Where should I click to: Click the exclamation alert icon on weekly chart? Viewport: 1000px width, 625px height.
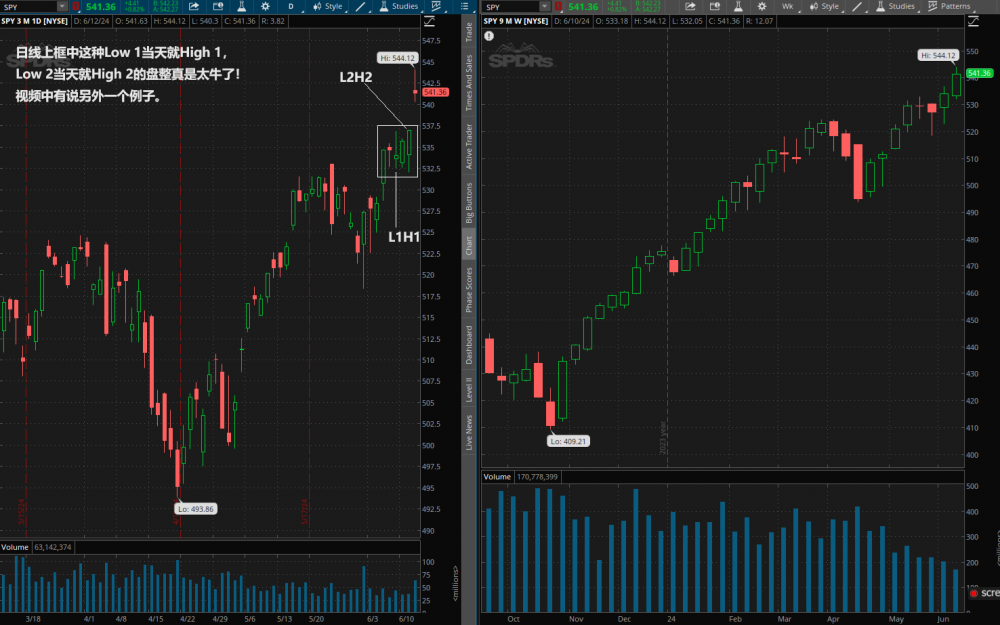coord(490,36)
